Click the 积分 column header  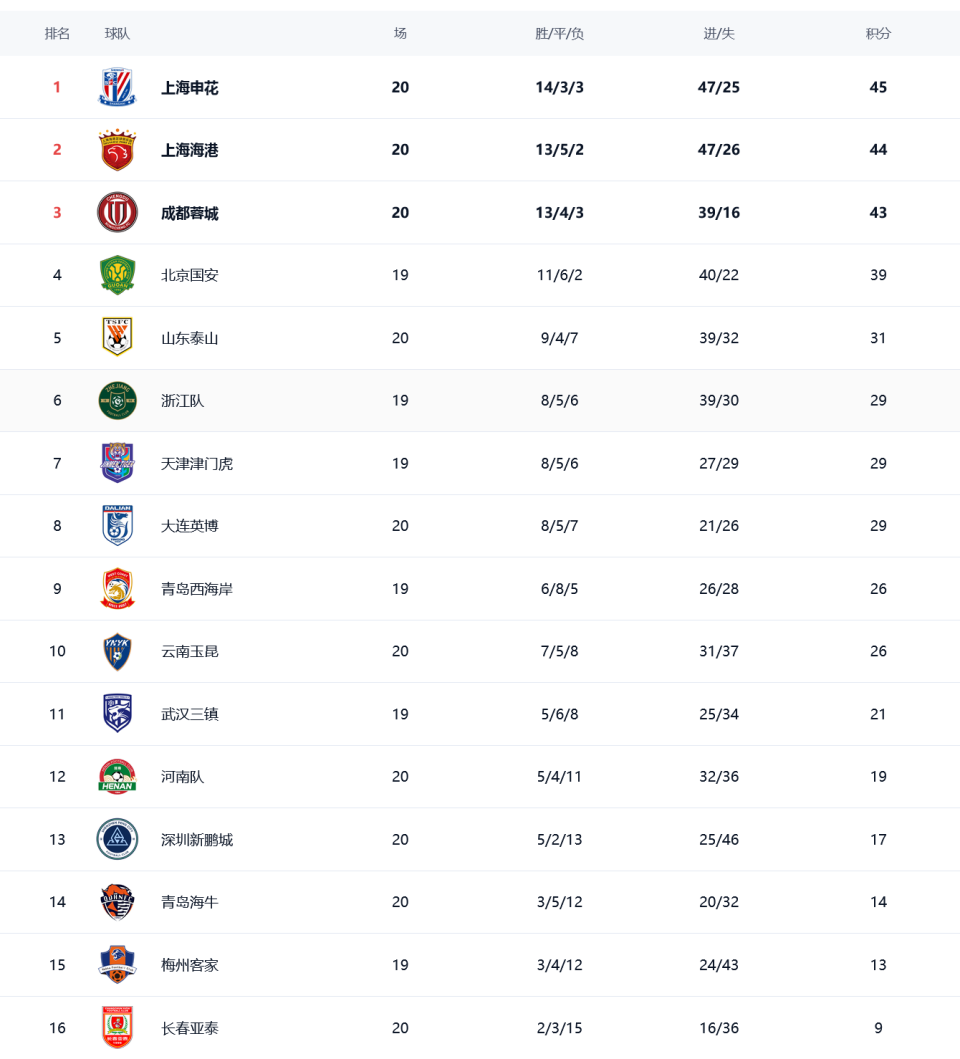pos(878,34)
